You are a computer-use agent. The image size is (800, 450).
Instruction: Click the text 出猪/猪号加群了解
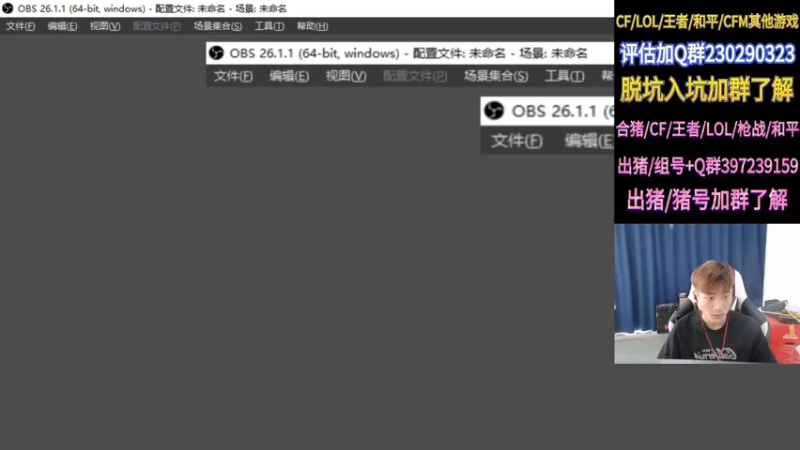(707, 199)
